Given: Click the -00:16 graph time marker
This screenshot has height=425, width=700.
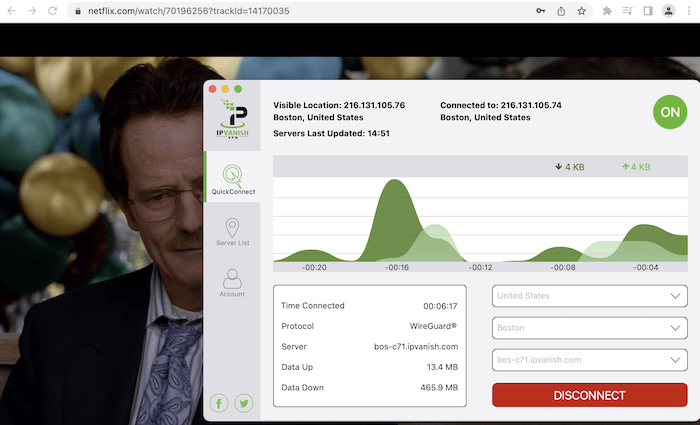Looking at the screenshot, I should (397, 267).
